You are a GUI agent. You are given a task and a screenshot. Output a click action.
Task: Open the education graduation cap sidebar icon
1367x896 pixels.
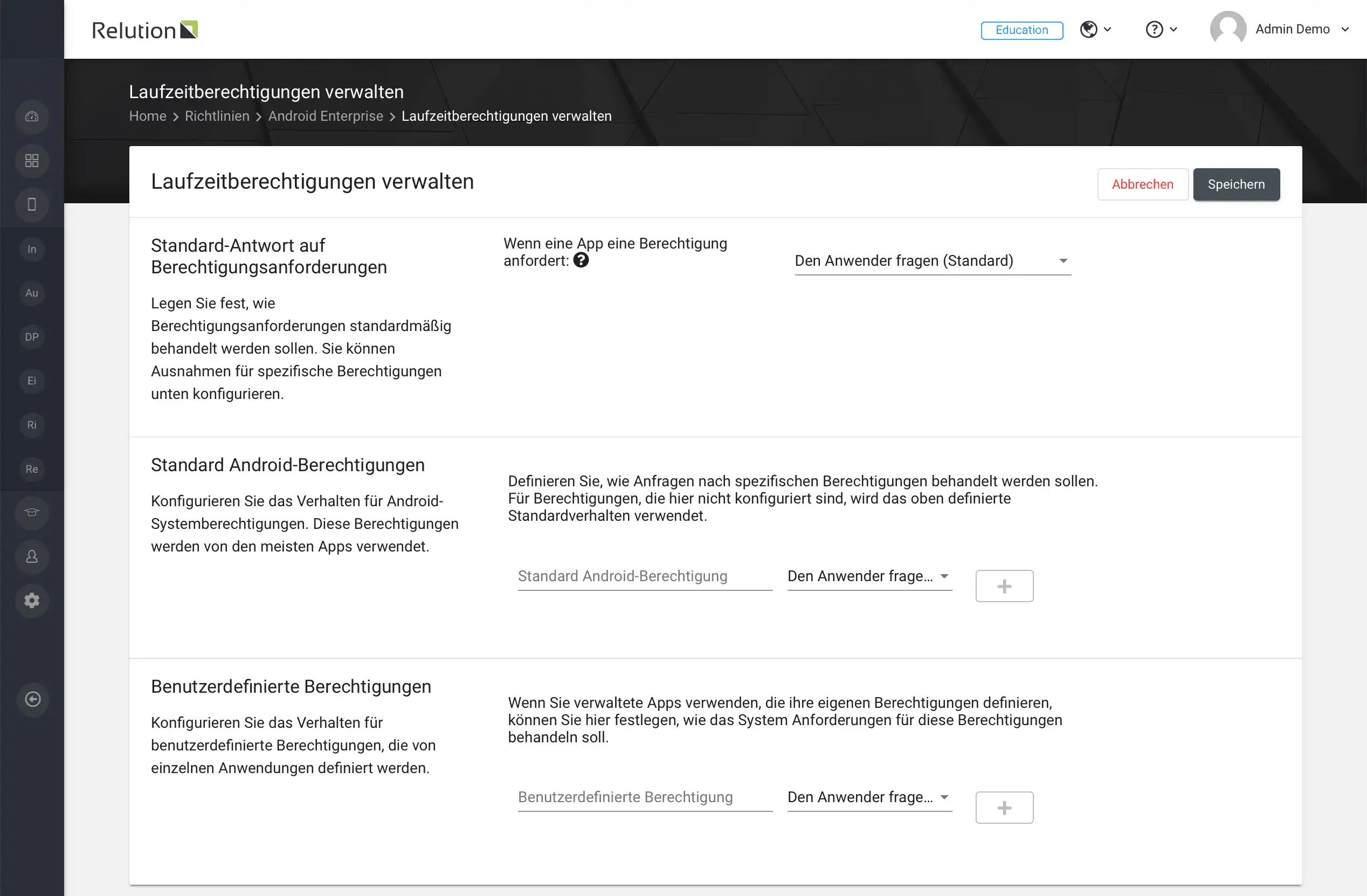coord(32,512)
